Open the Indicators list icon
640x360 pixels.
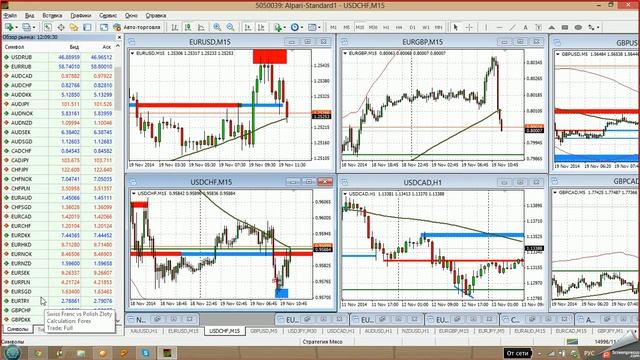(278, 27)
